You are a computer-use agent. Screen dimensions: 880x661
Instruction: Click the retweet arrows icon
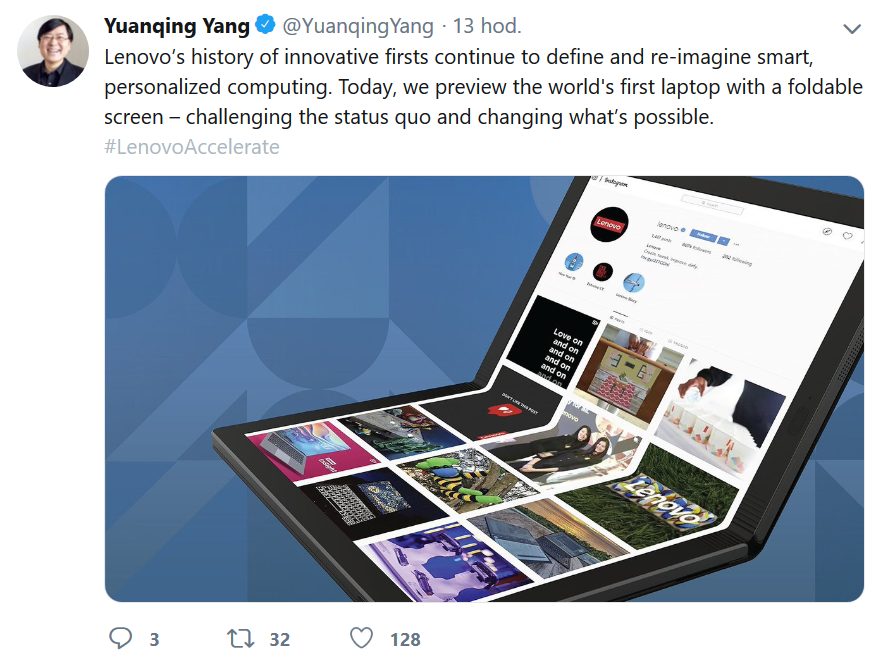coord(240,639)
